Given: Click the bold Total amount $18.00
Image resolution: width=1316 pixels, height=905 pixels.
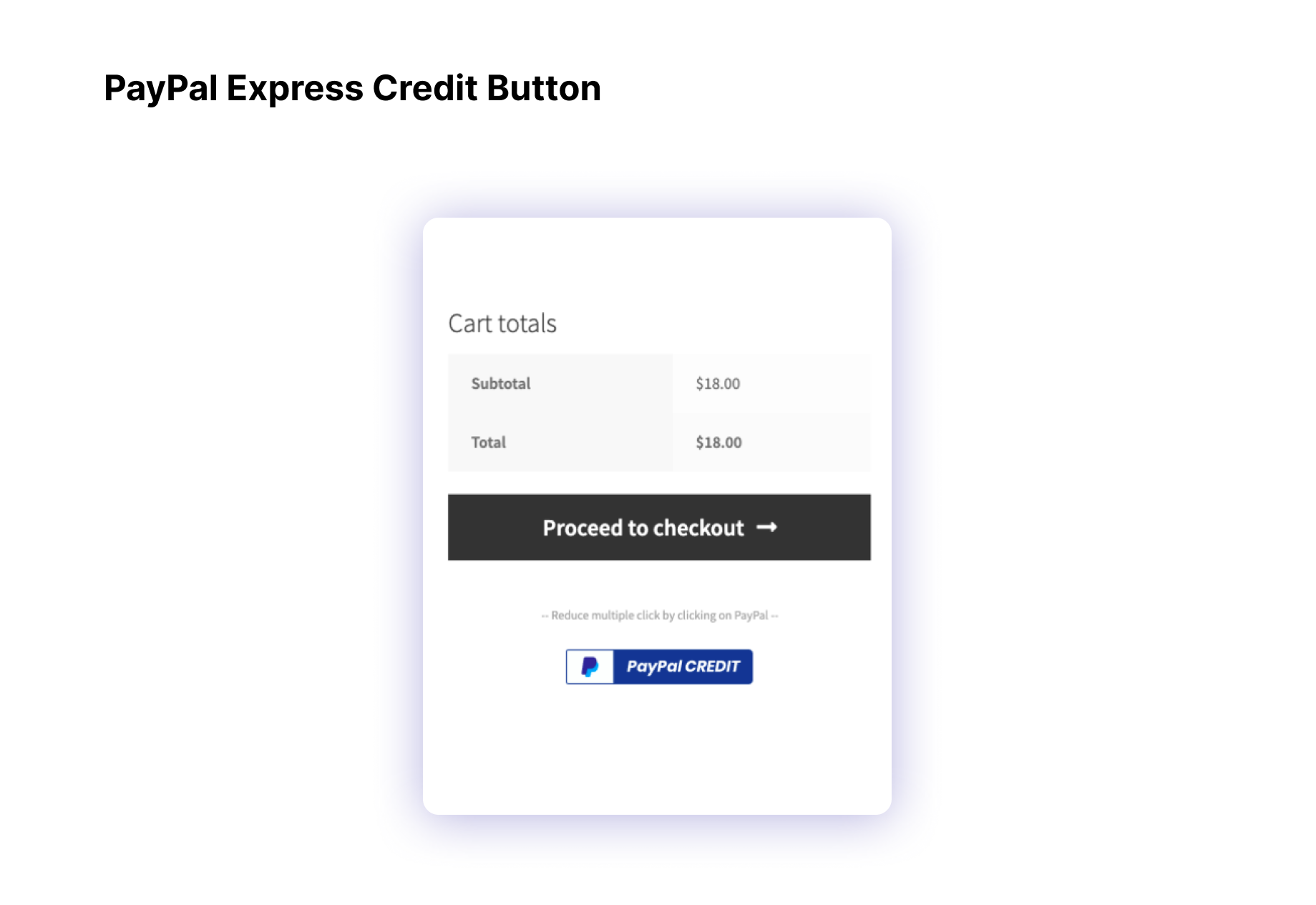Looking at the screenshot, I should (x=718, y=442).
